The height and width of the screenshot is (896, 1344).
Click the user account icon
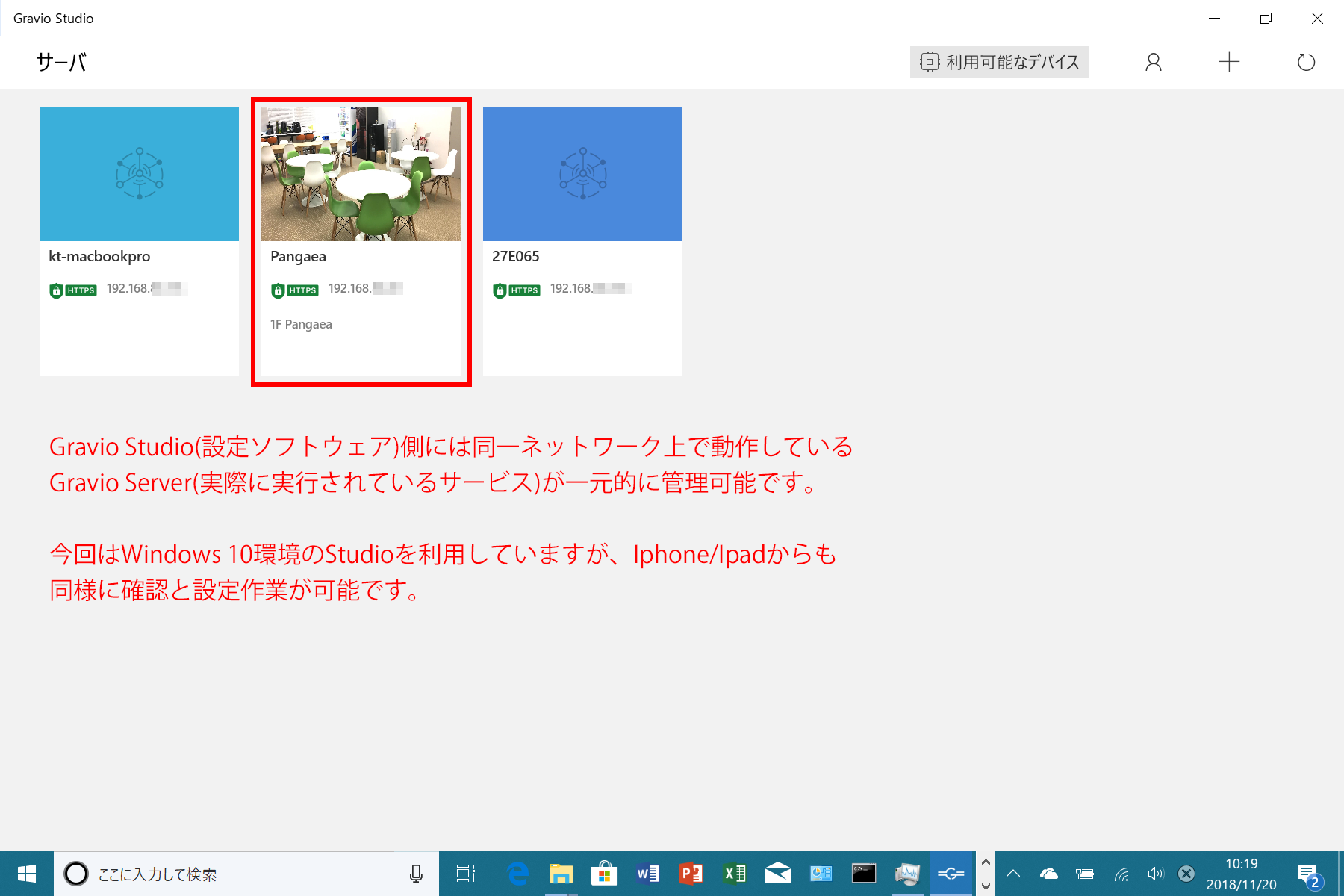click(1154, 62)
